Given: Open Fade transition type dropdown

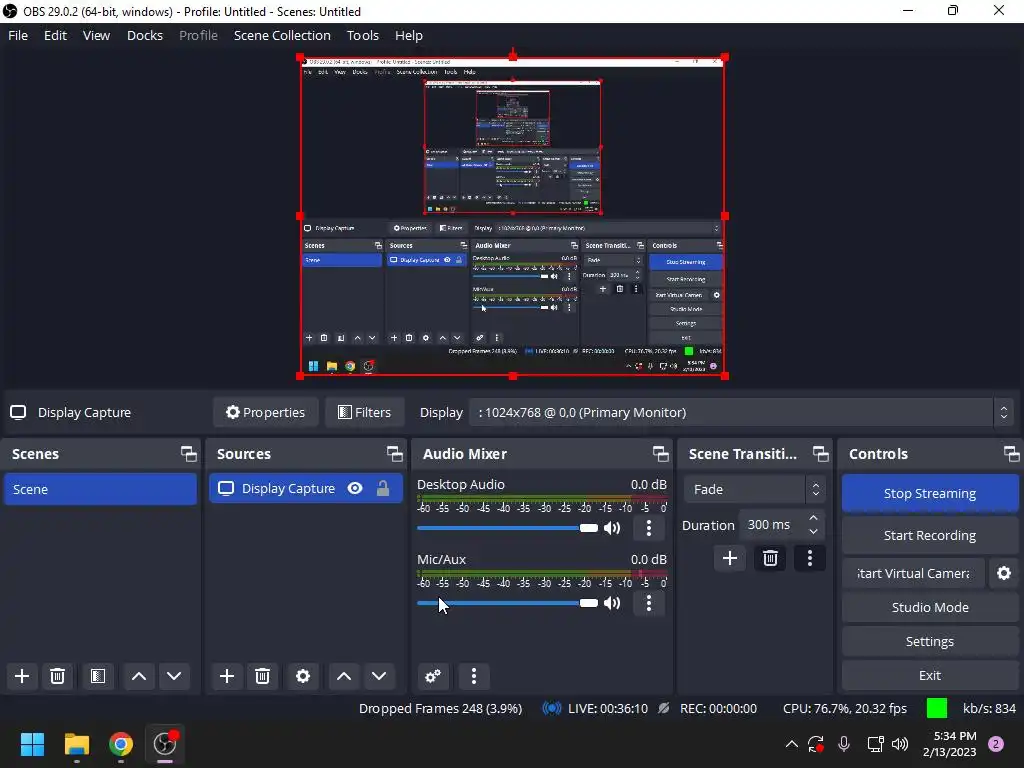Looking at the screenshot, I should (x=754, y=489).
